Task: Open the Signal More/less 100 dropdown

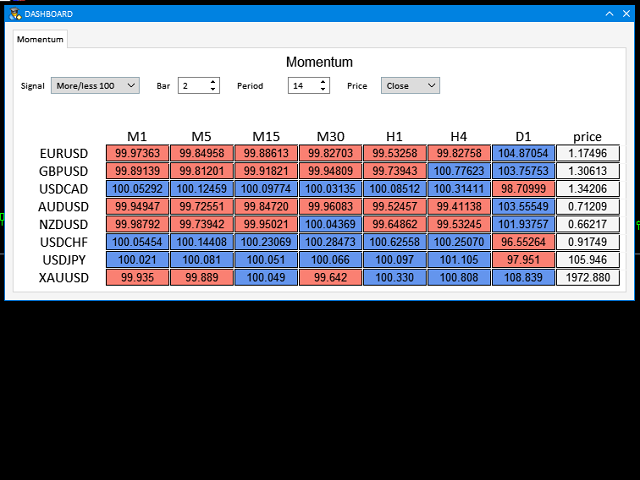Action: point(95,86)
